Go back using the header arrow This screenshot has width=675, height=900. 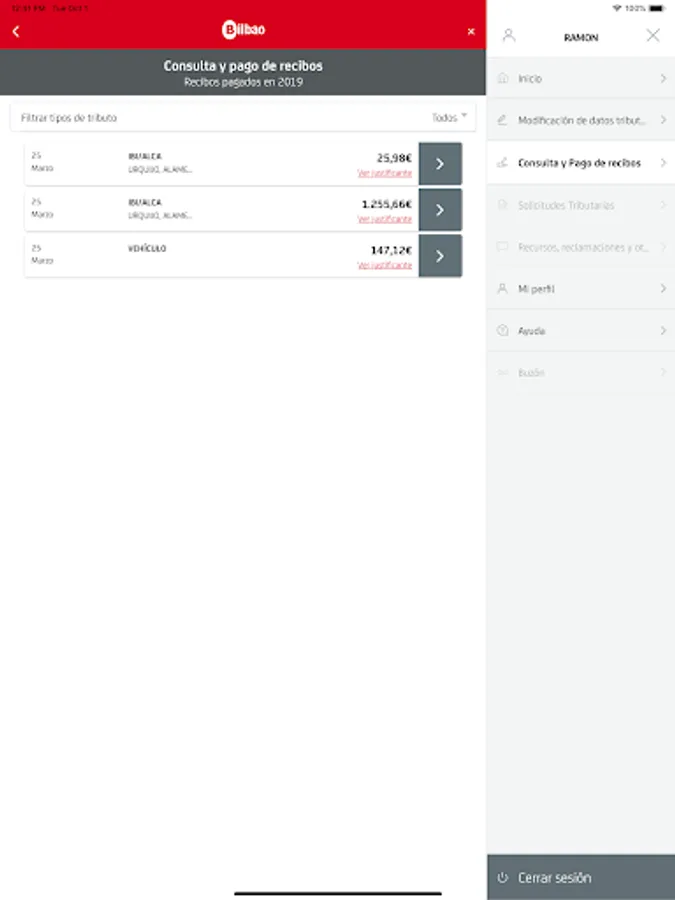point(16,31)
